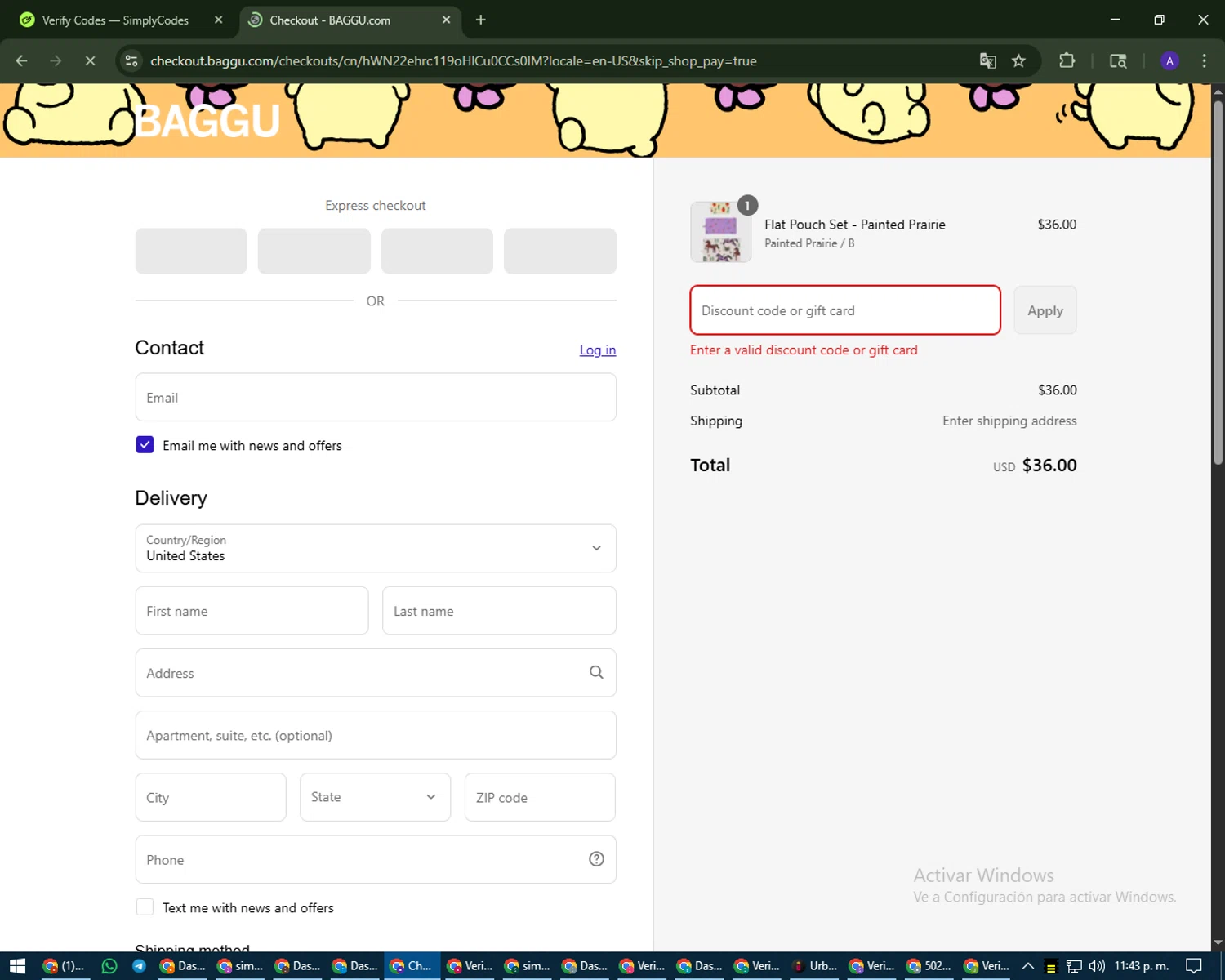This screenshot has width=1225, height=980.
Task: Click the browser address bar URL
Action: (453, 60)
